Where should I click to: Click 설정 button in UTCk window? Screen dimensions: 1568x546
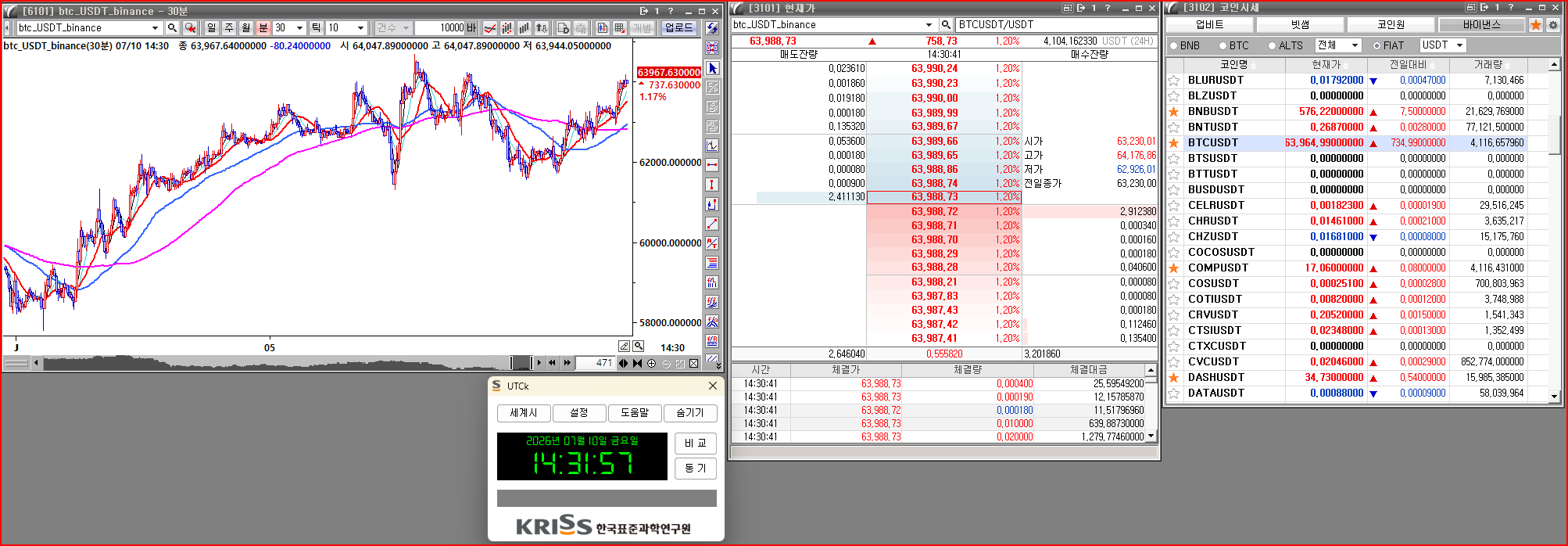[579, 412]
